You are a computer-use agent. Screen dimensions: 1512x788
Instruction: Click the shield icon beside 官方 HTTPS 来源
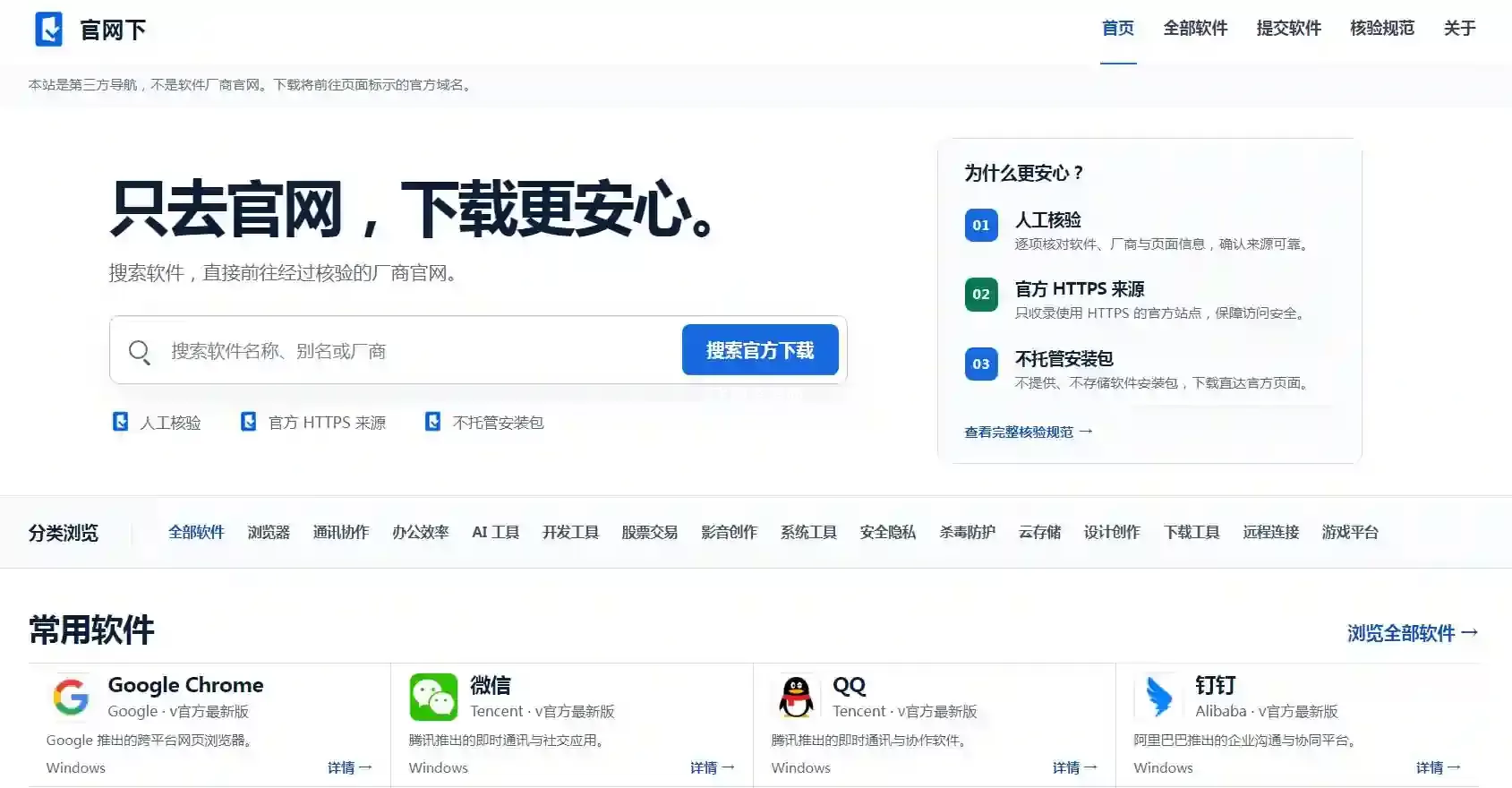249,422
